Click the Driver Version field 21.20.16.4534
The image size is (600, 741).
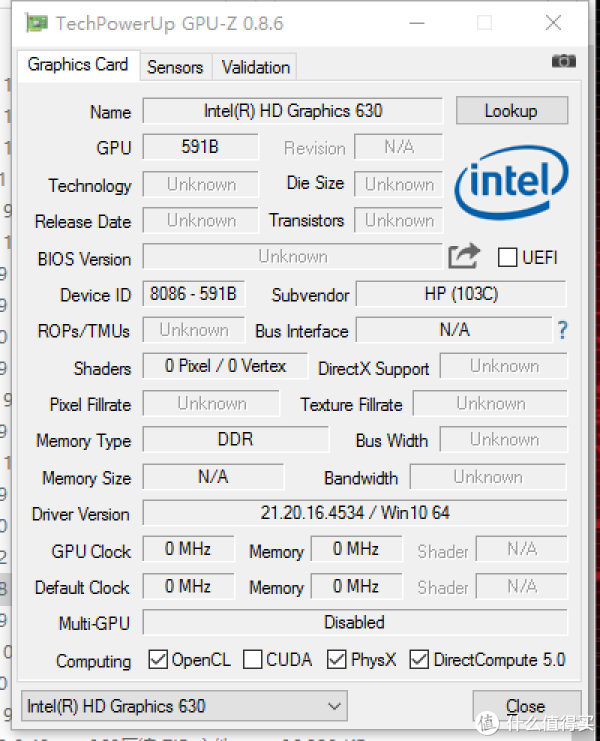(x=355, y=513)
